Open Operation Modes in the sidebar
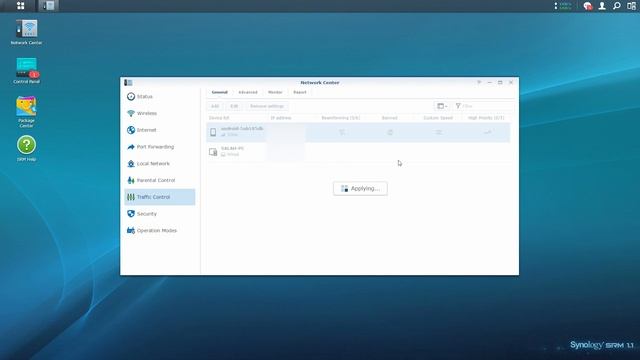 [x=160, y=231]
